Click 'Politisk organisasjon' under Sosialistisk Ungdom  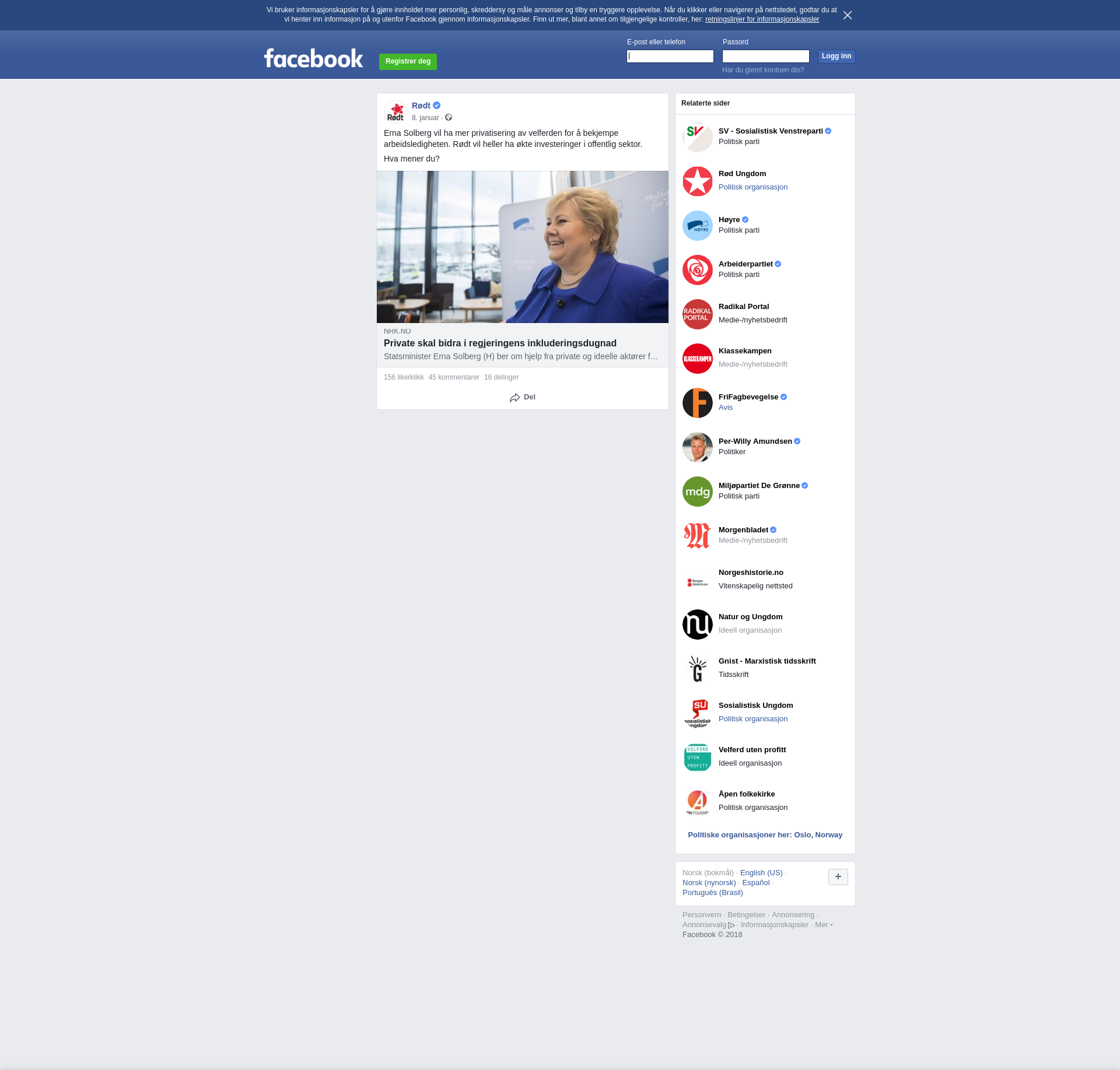pyautogui.click(x=753, y=719)
